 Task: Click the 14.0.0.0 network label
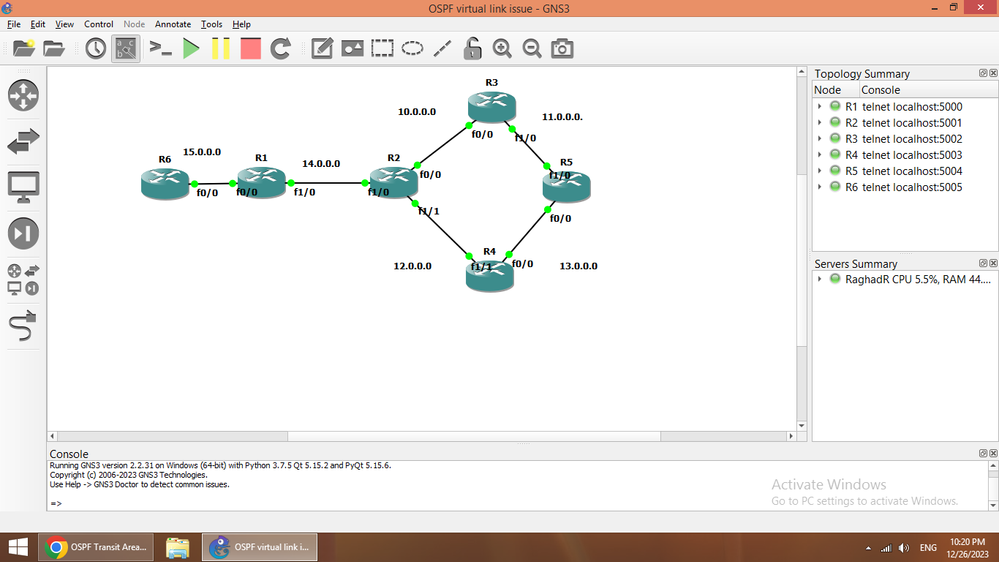pyautogui.click(x=321, y=164)
